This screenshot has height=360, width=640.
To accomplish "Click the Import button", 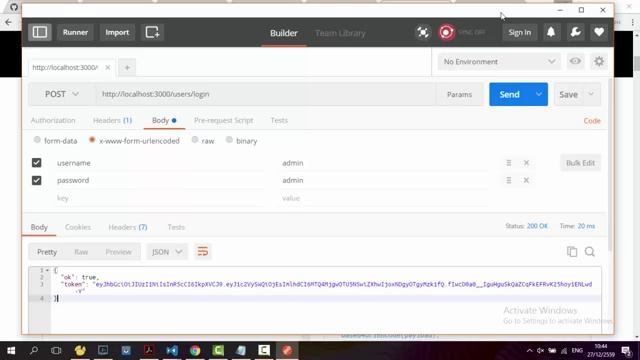I will tap(117, 32).
